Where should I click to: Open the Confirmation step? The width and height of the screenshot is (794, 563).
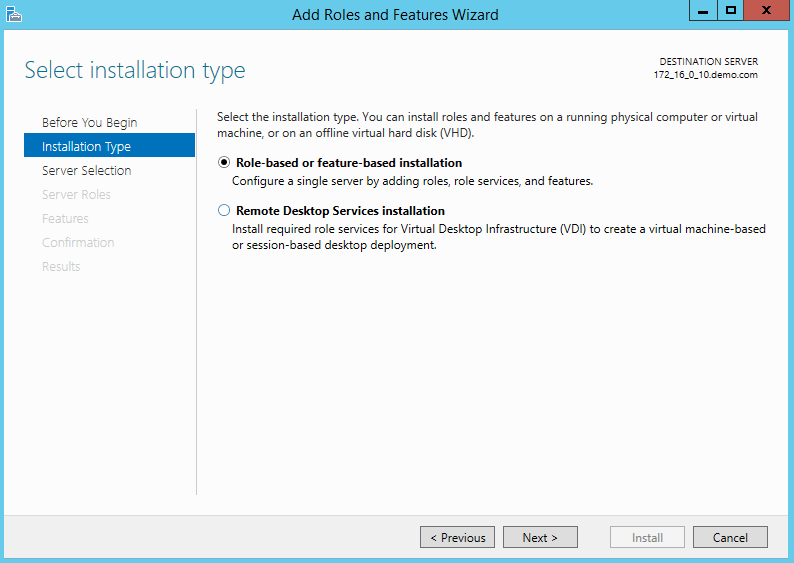tap(78, 242)
